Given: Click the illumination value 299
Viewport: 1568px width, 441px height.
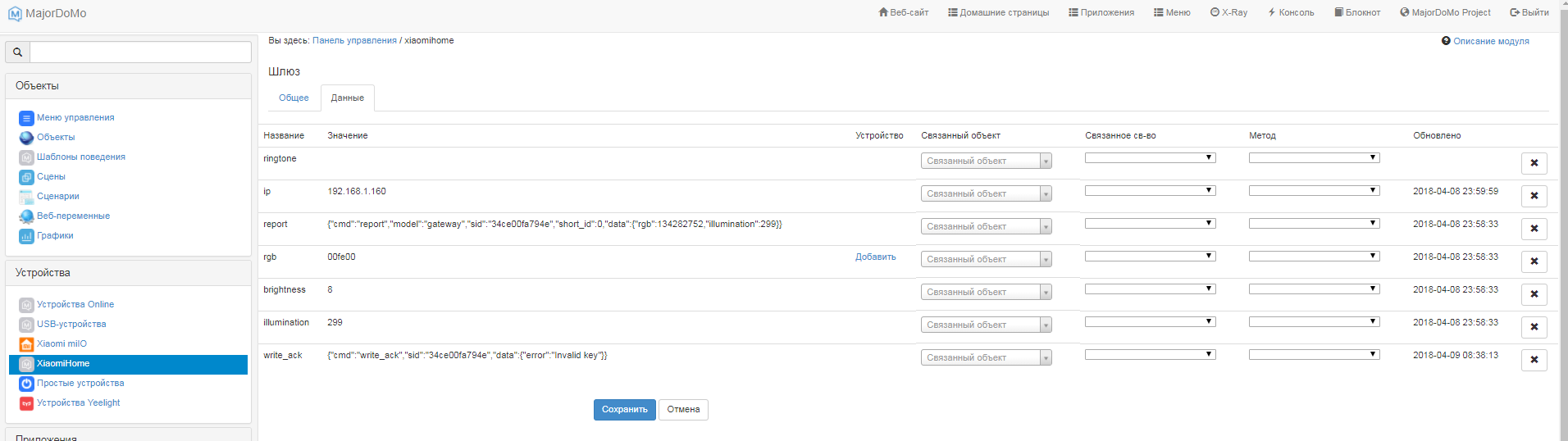Looking at the screenshot, I should pyautogui.click(x=335, y=322).
